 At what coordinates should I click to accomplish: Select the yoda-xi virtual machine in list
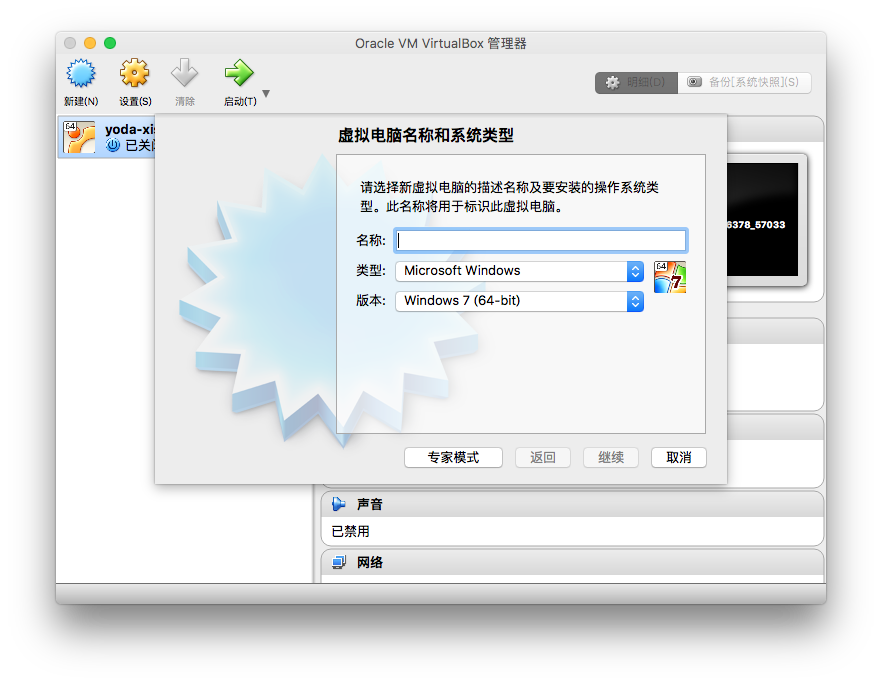[x=107, y=137]
